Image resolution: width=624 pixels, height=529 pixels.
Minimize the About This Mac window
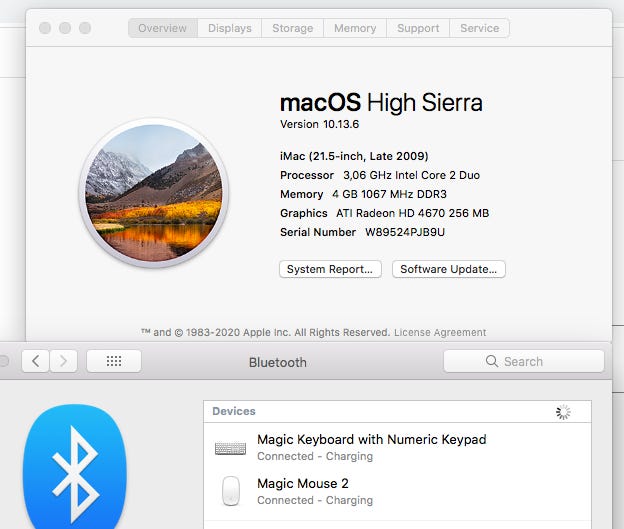pos(65,28)
